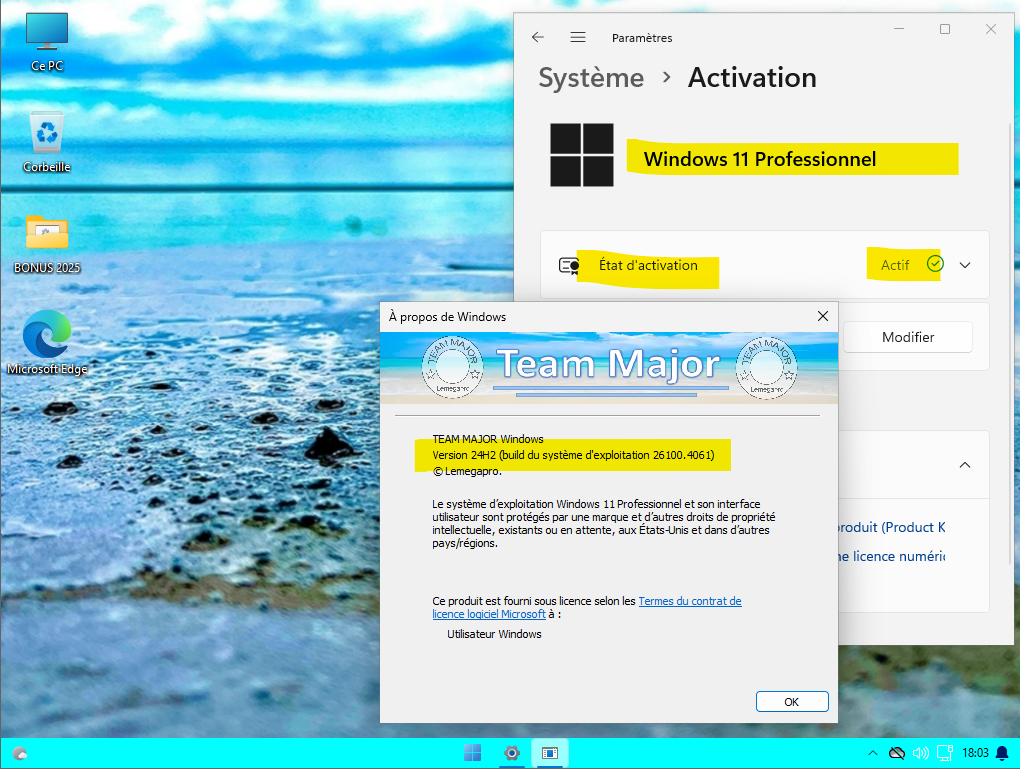The image size is (1020, 769).
Task: Switch to Settings gear in the taskbar
Action: [x=512, y=753]
